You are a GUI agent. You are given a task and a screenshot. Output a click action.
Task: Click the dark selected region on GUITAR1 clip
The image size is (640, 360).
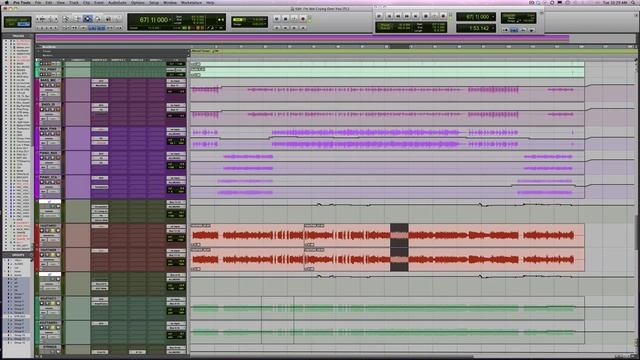click(x=399, y=236)
